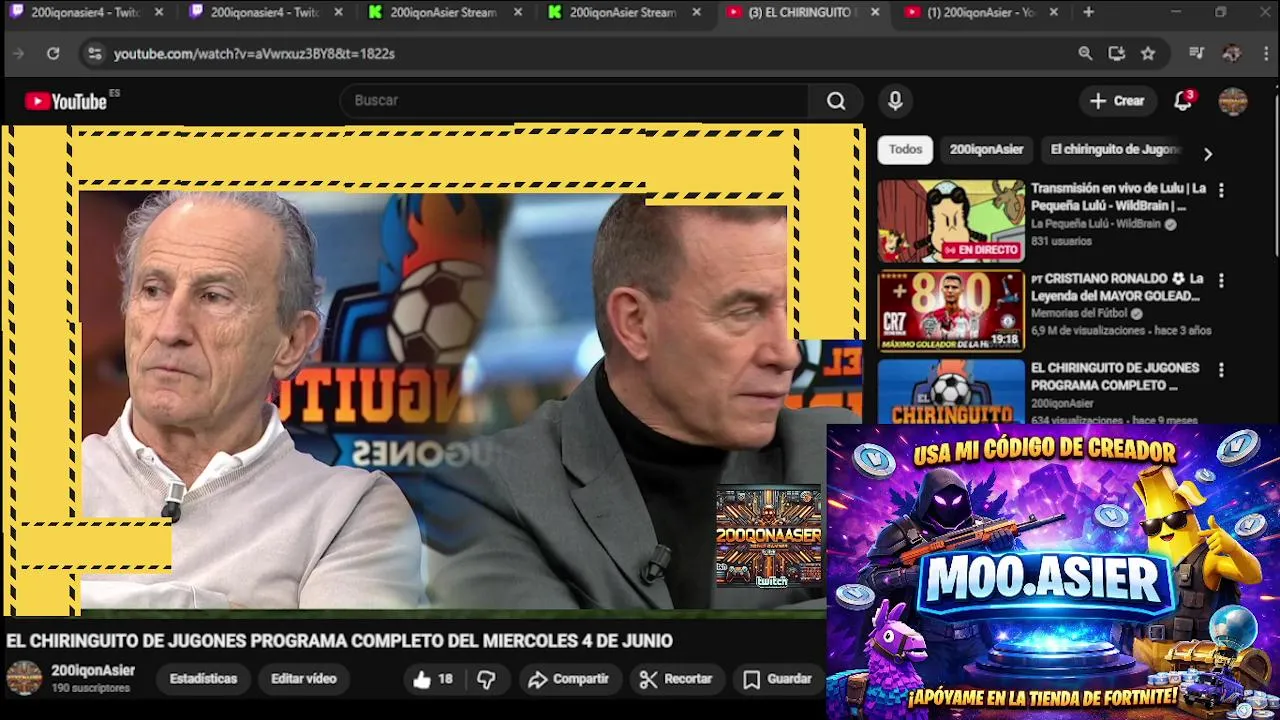Open options menu for the Lulu live video
The image size is (1280, 720).
[x=1221, y=190]
